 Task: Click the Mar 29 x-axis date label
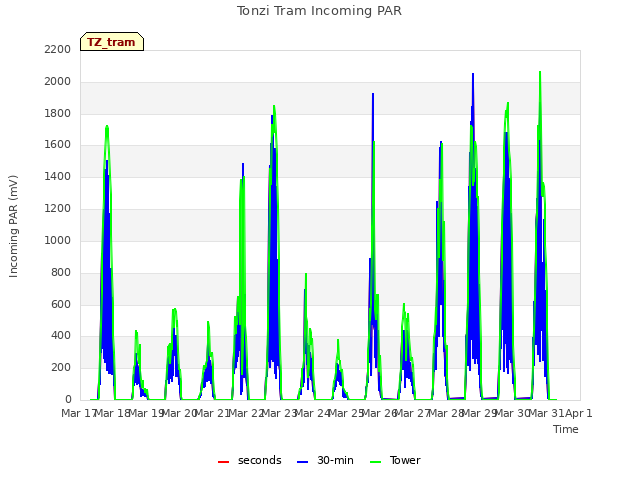480,413
